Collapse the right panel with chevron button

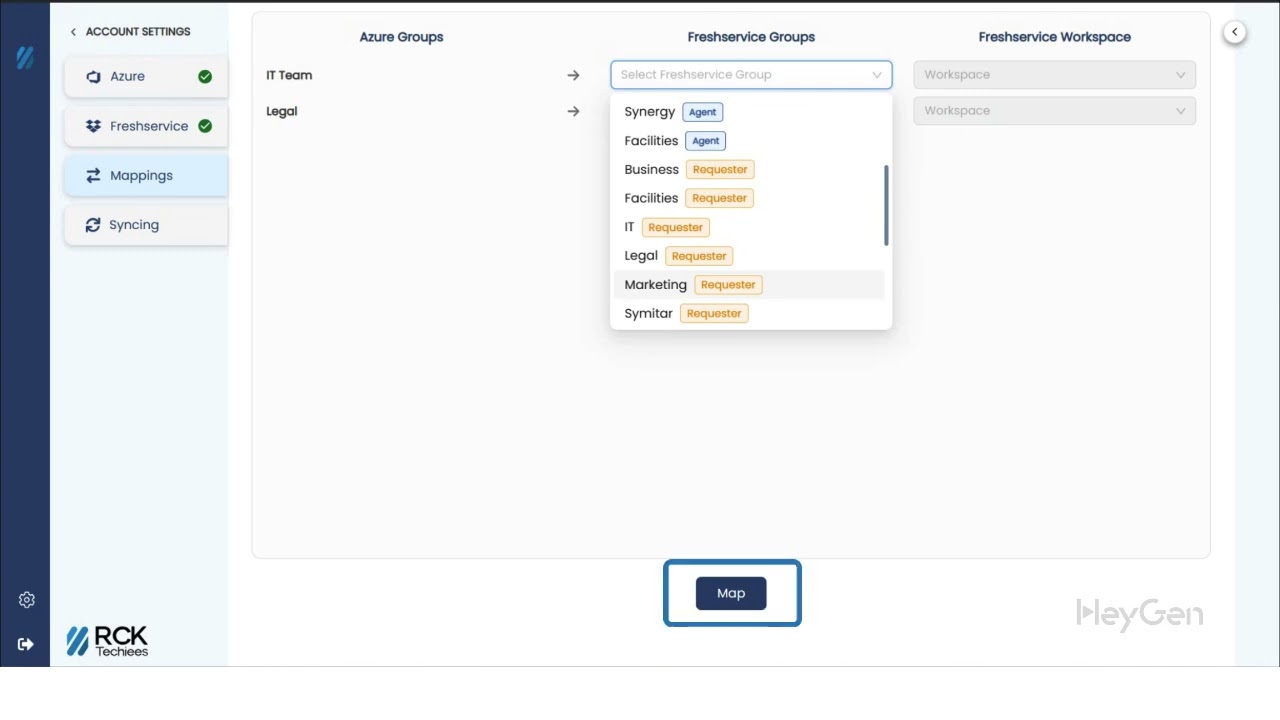(x=1235, y=32)
